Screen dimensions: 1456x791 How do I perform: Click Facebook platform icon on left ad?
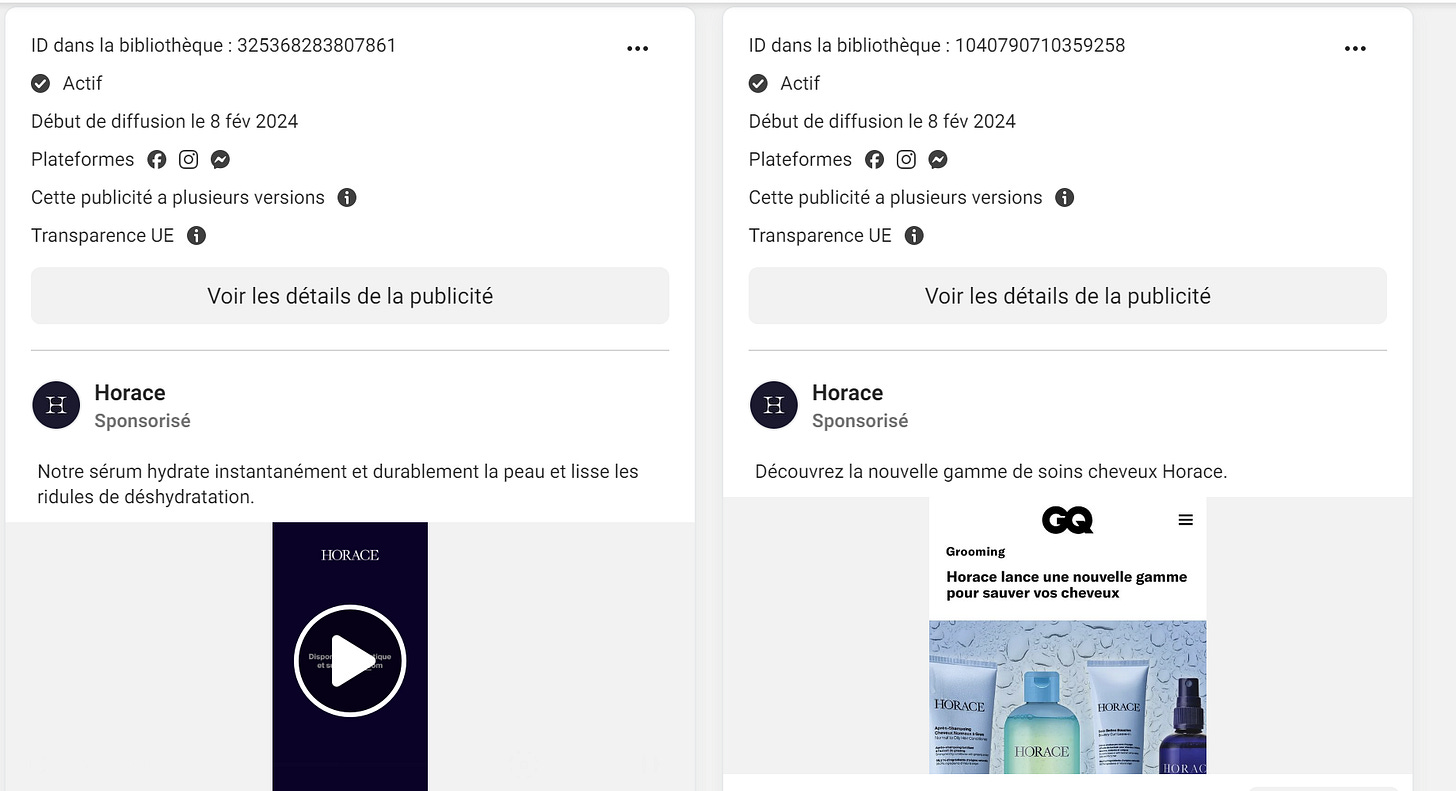tap(157, 159)
